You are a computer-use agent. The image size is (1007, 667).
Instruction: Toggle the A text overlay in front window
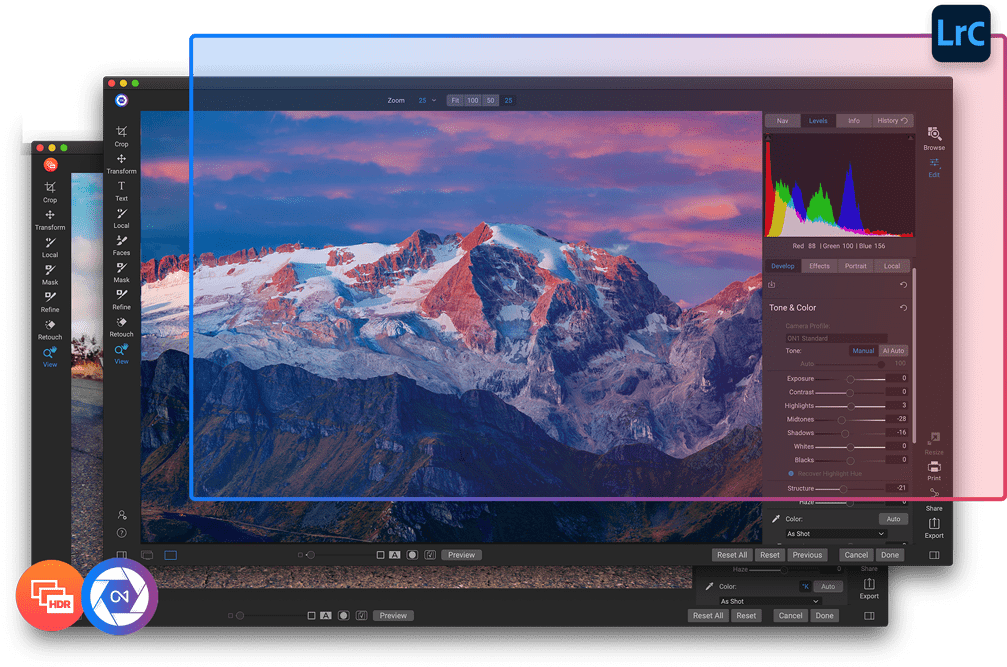394,555
